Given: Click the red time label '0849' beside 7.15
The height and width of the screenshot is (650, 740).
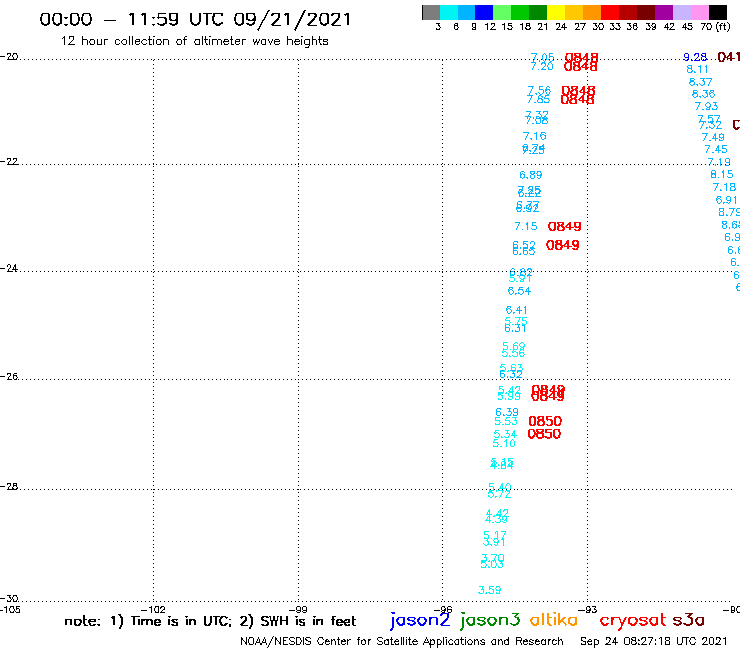Looking at the screenshot, I should [564, 227].
